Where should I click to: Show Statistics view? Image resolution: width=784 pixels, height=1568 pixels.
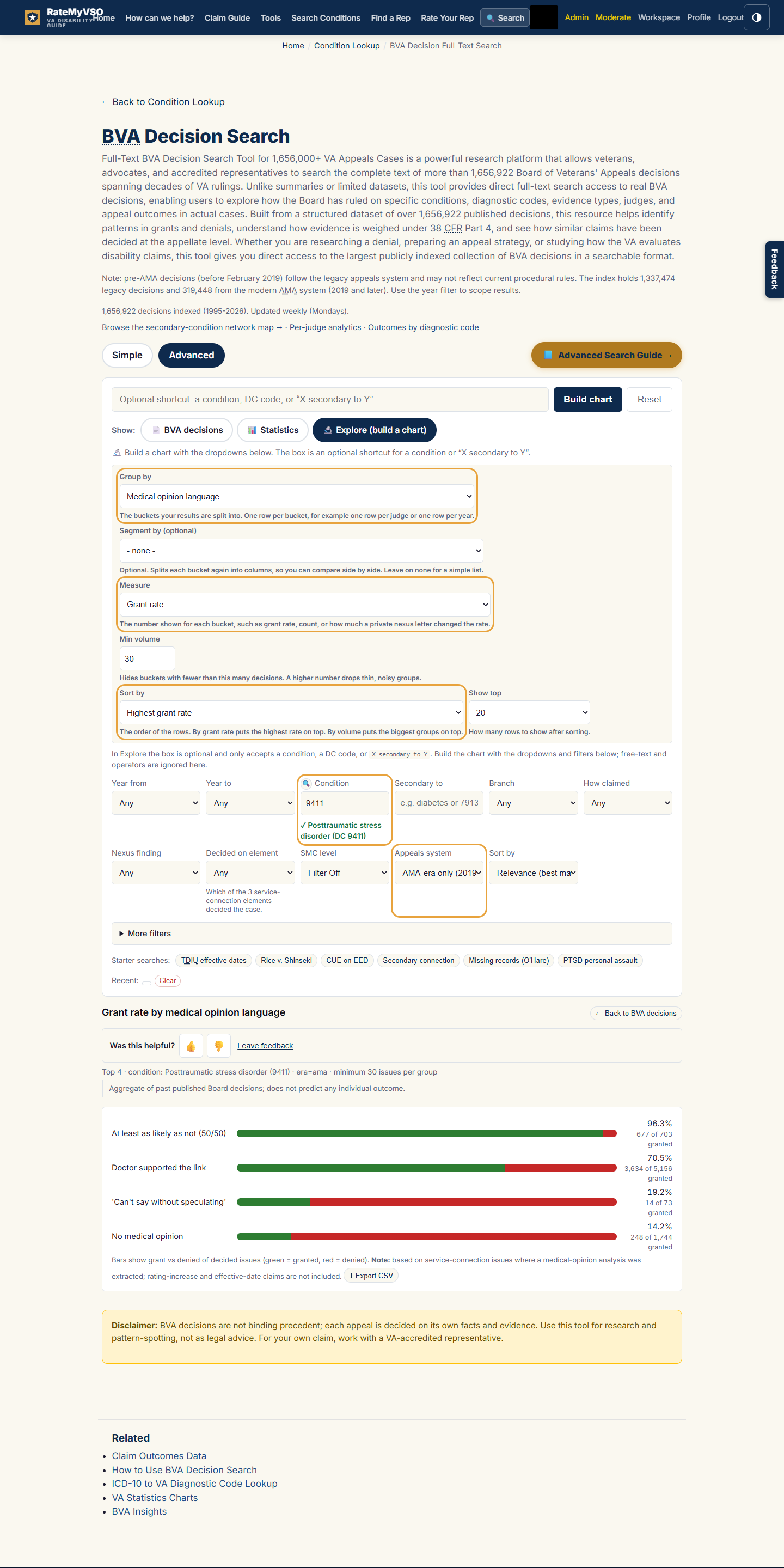[x=273, y=430]
